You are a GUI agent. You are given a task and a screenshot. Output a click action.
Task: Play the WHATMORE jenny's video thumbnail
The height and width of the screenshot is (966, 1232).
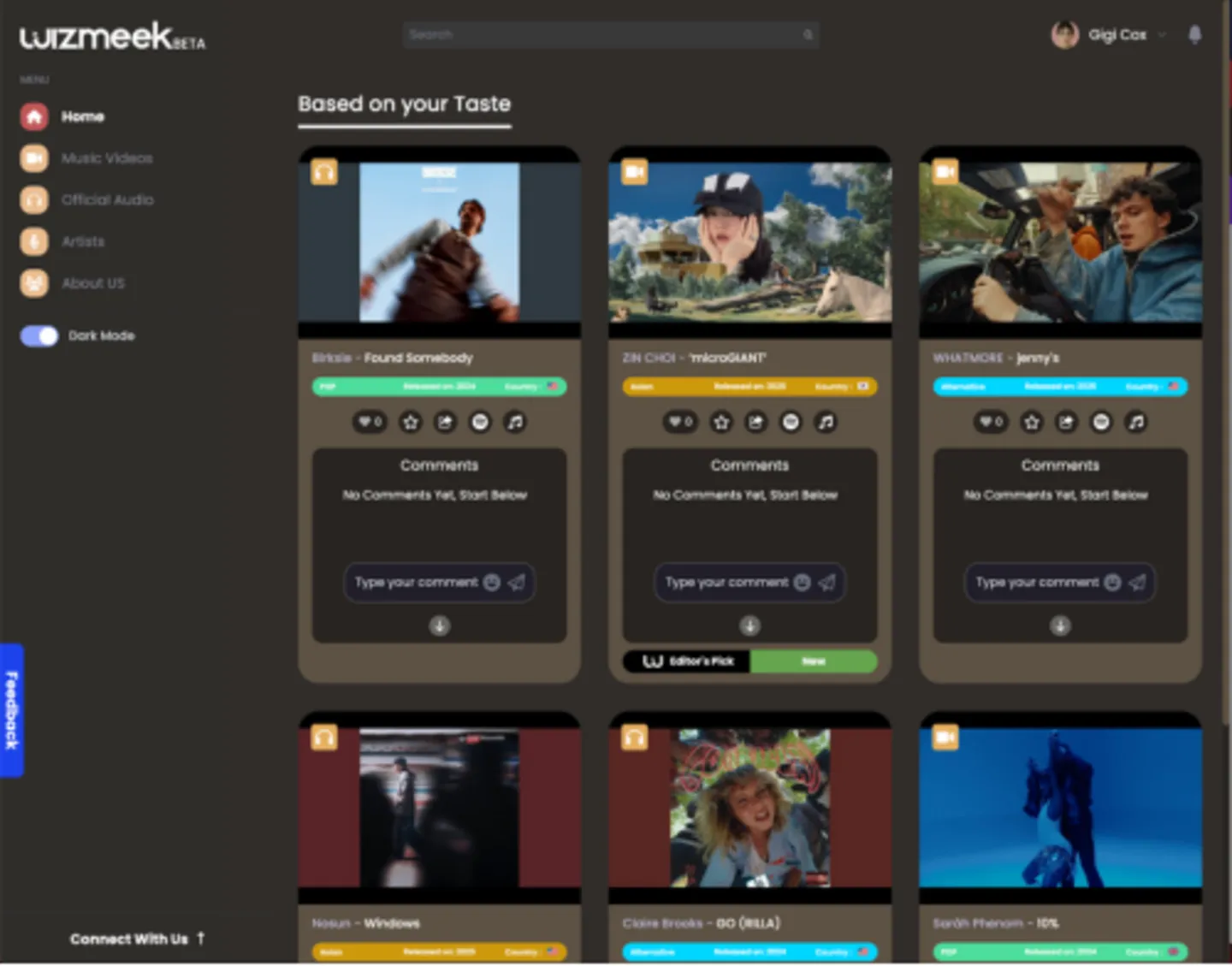[1060, 243]
